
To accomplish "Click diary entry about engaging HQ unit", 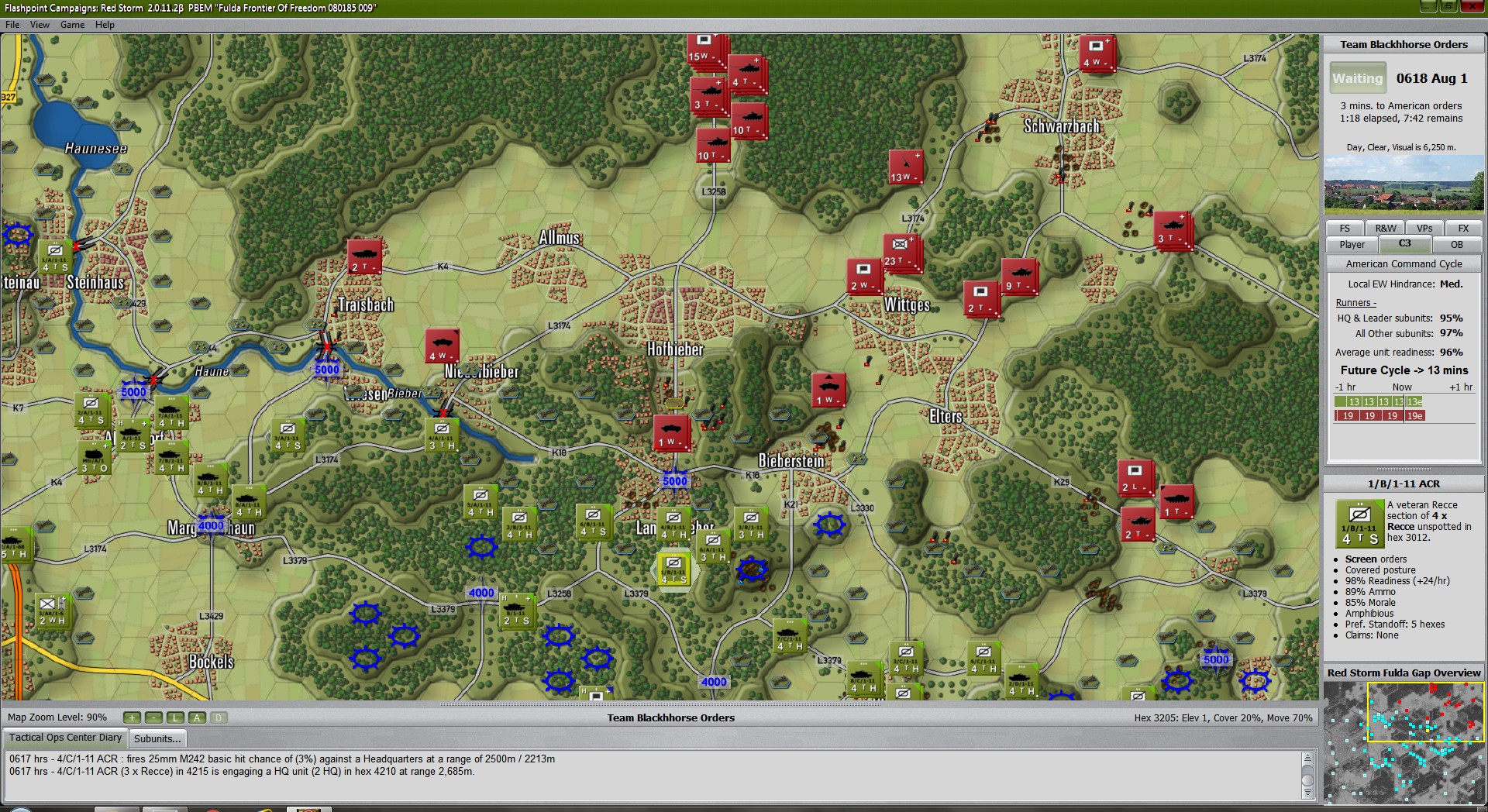I will [242, 772].
